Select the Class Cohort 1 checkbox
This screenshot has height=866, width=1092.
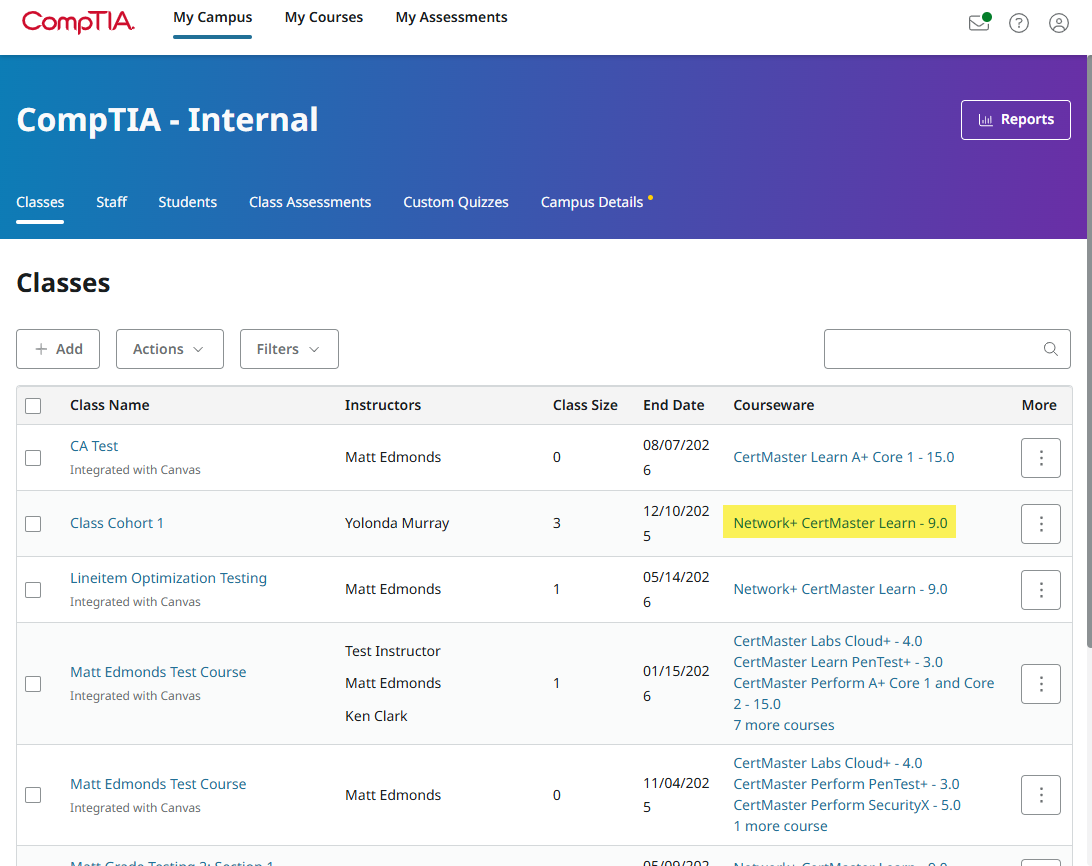click(x=33, y=524)
